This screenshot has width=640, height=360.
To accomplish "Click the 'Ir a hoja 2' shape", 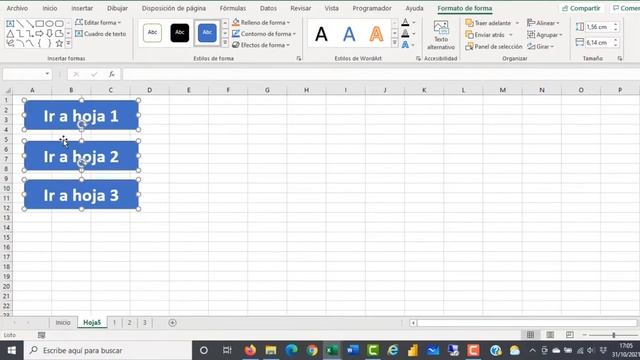I will (81, 156).
